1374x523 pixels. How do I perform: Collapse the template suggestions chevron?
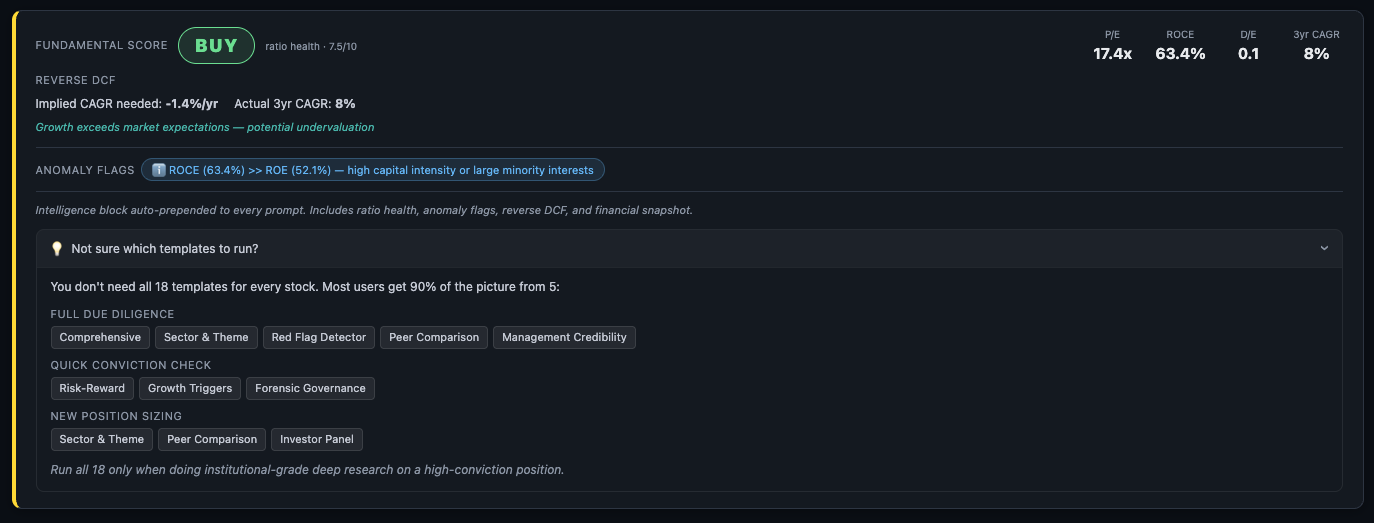coord(1324,249)
